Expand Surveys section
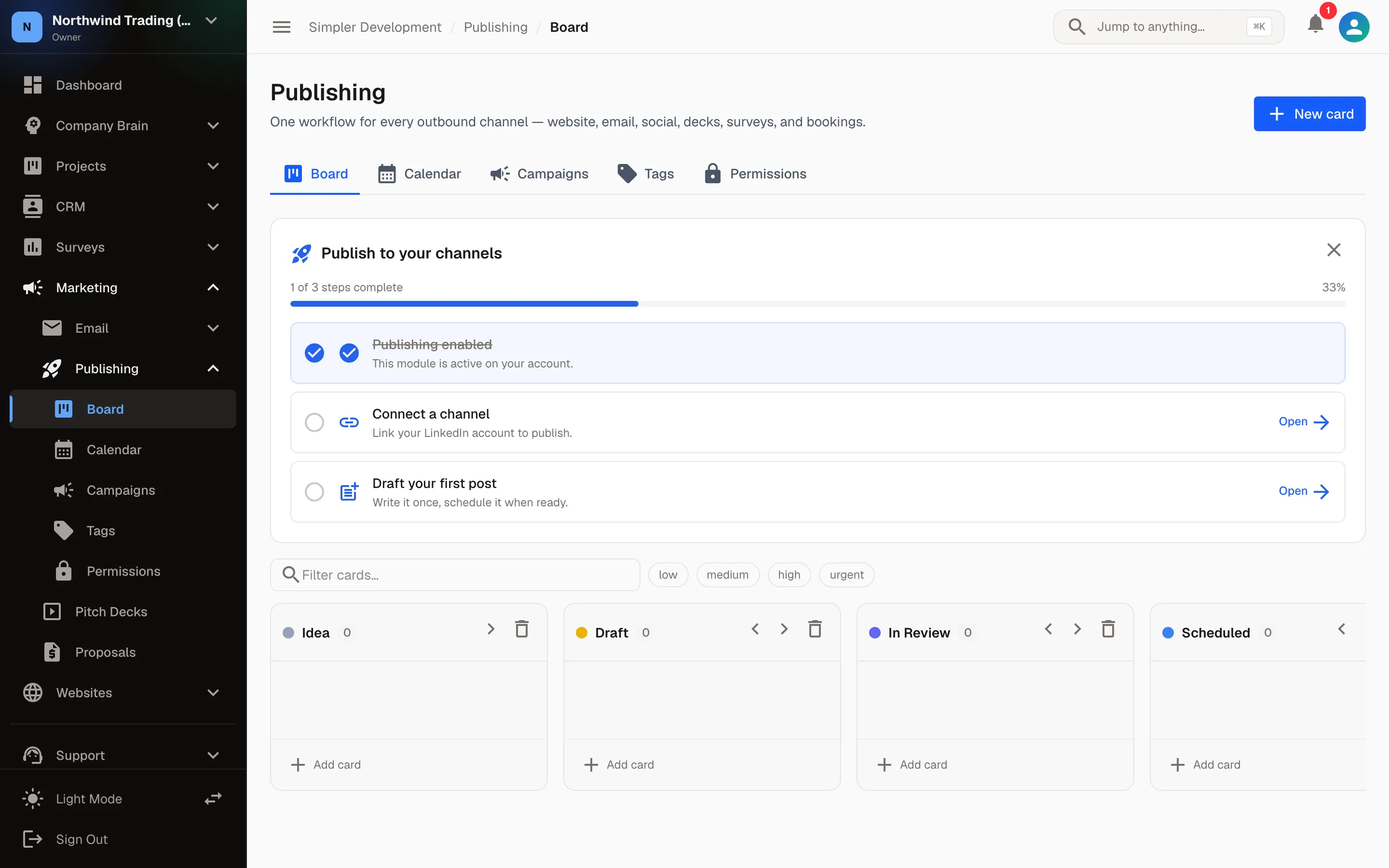This screenshot has width=1389, height=868. pos(213,247)
